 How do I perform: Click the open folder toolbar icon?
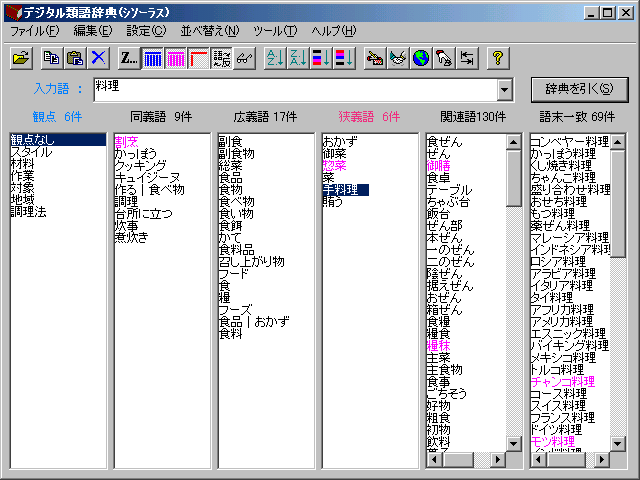21,58
